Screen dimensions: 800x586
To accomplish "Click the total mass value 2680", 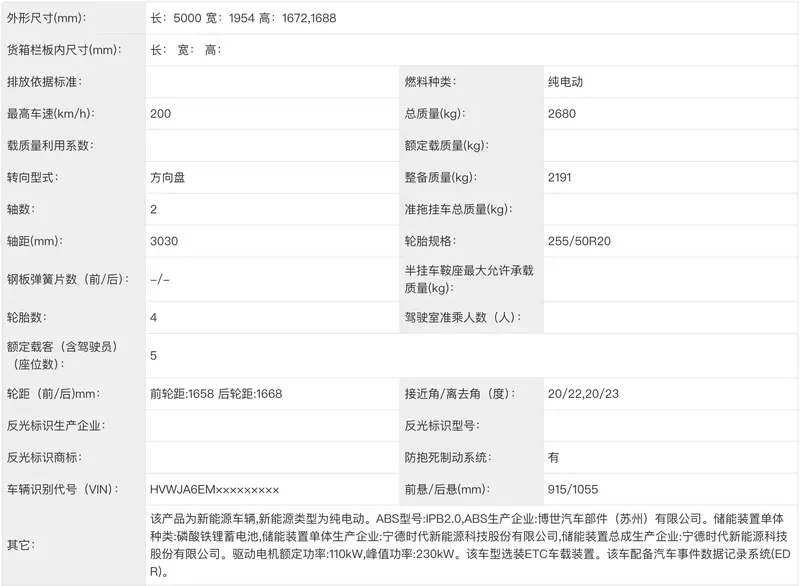I will pos(563,114).
